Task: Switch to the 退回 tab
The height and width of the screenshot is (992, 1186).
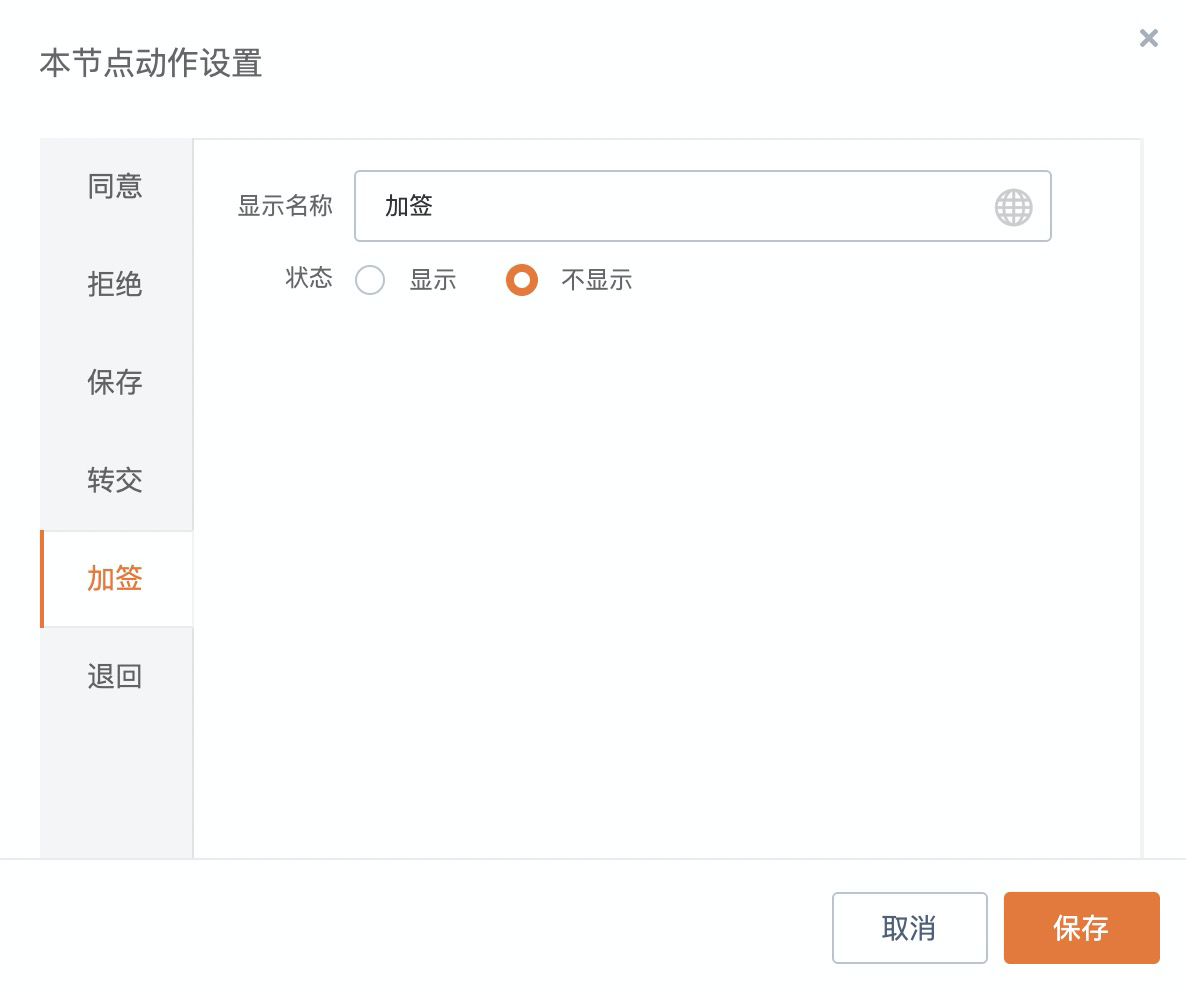Action: click(115, 676)
